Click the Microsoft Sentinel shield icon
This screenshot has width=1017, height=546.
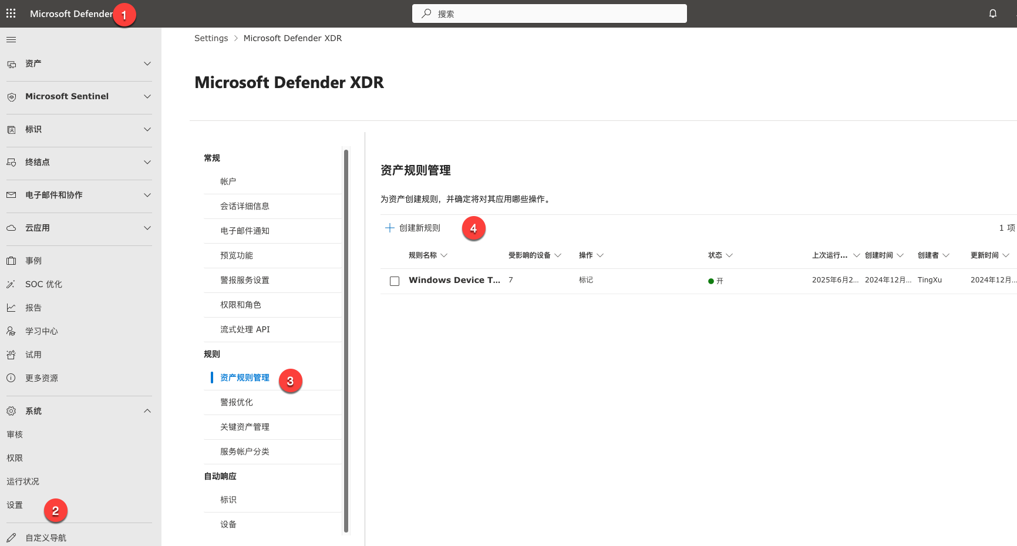11,97
